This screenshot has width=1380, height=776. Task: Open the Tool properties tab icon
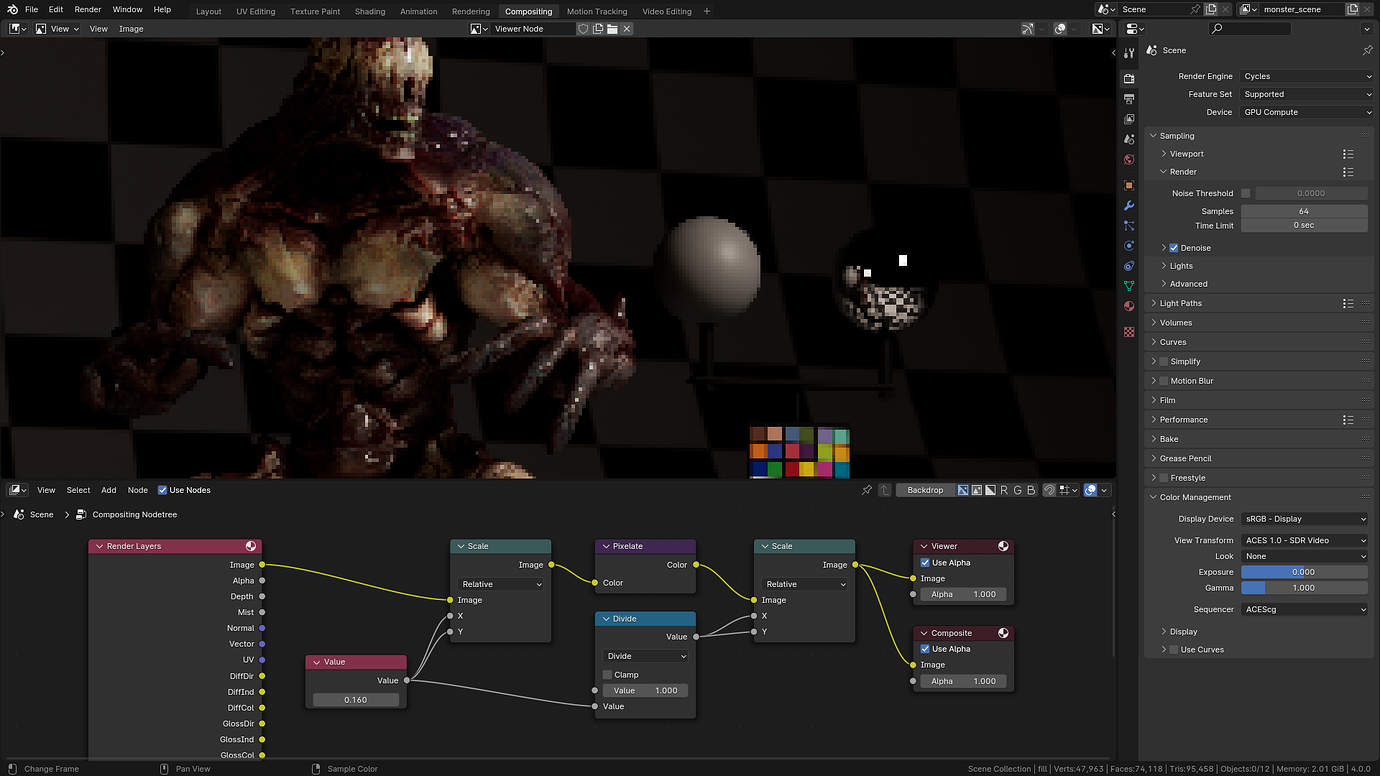[x=1129, y=53]
